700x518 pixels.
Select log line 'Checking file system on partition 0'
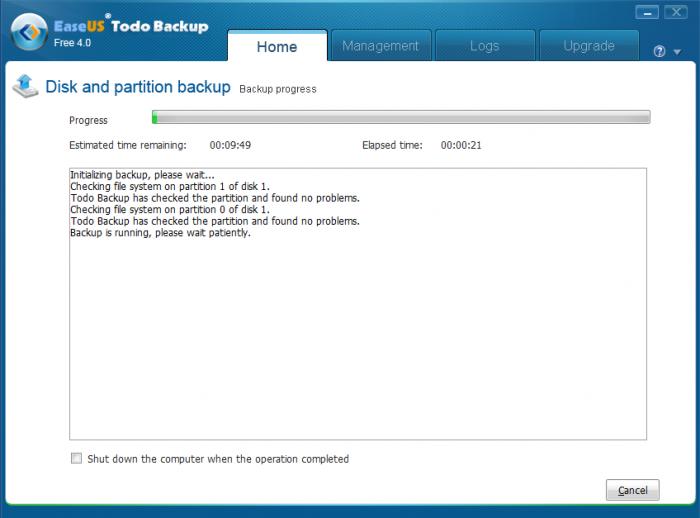(170, 209)
